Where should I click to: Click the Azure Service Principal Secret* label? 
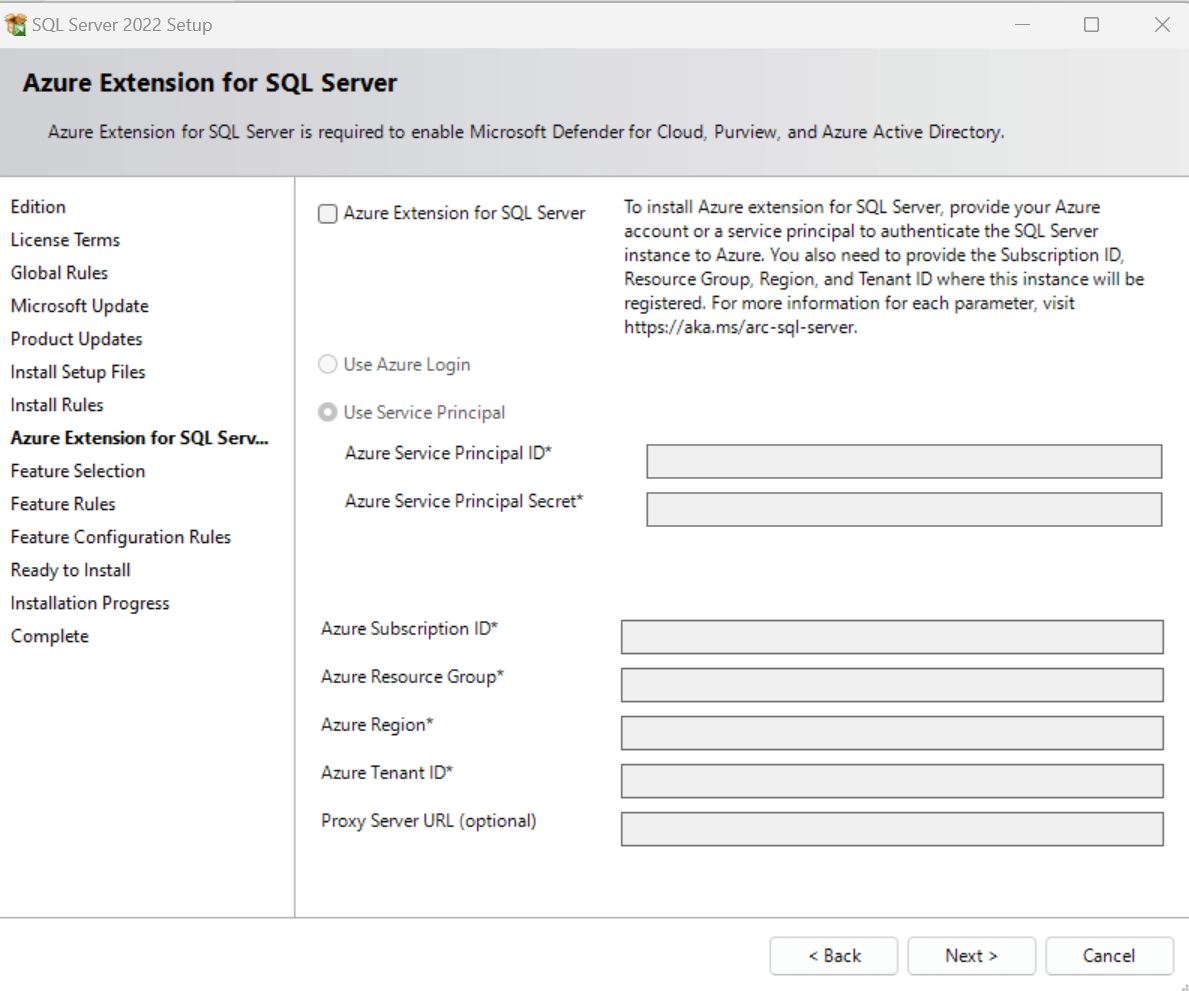click(464, 501)
